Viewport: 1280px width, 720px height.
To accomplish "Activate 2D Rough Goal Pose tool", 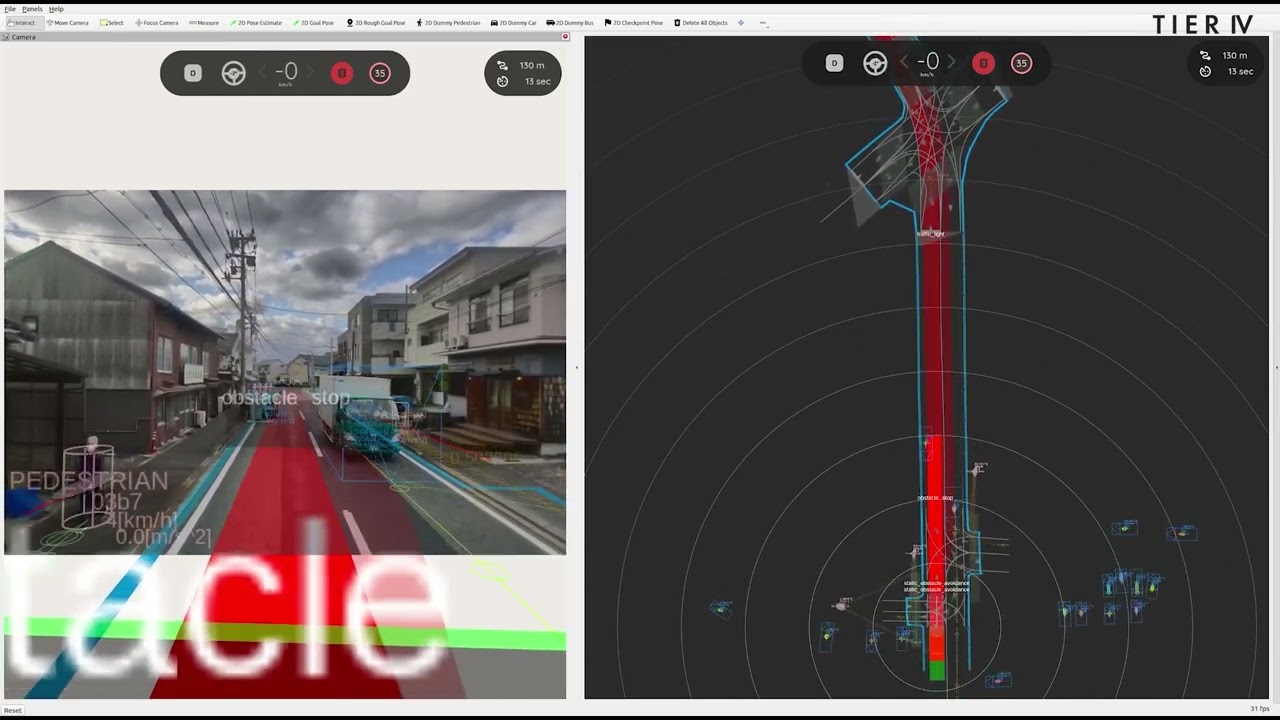I will [376, 22].
